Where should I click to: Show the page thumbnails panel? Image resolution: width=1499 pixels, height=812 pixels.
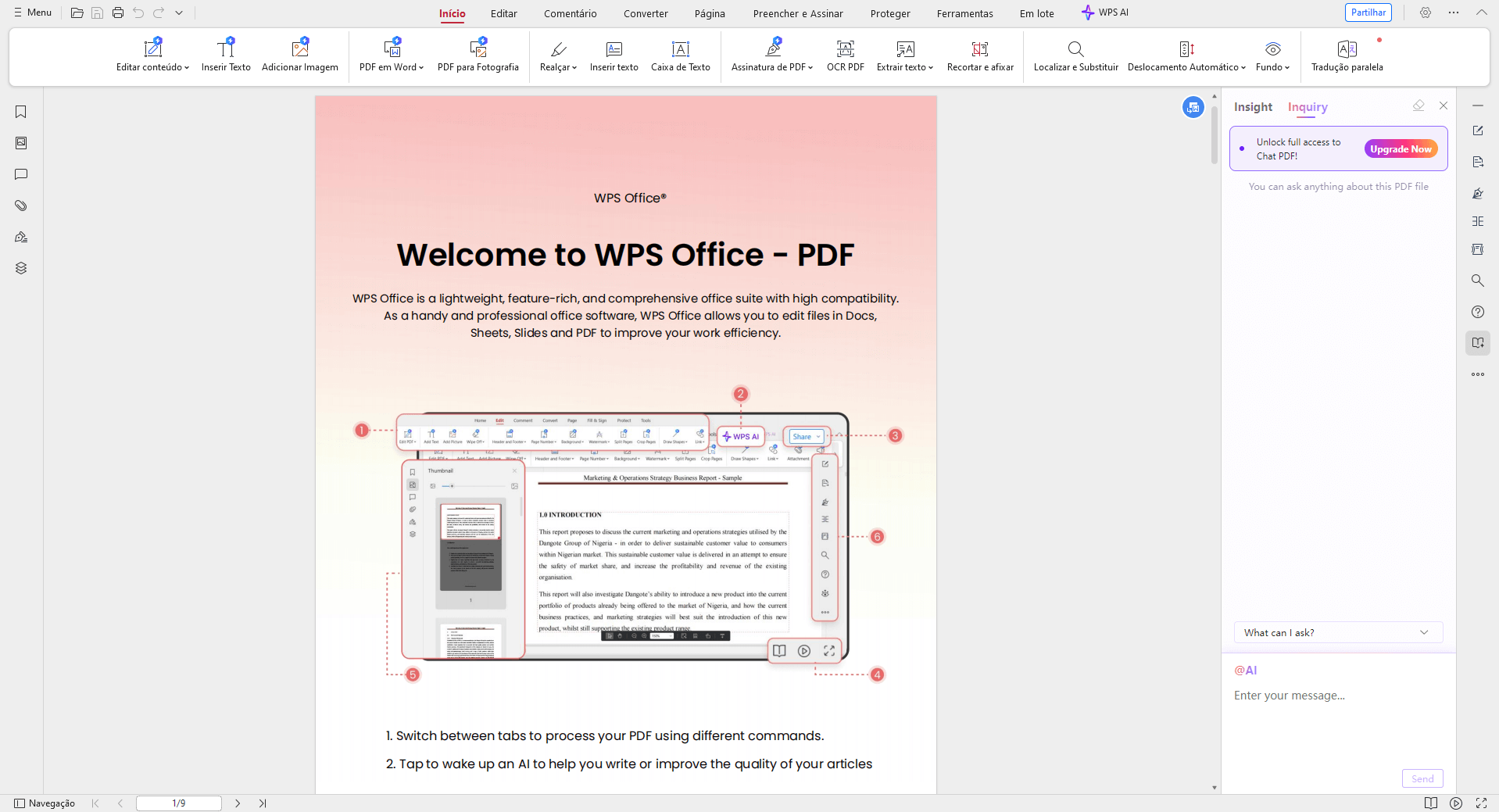click(x=21, y=143)
